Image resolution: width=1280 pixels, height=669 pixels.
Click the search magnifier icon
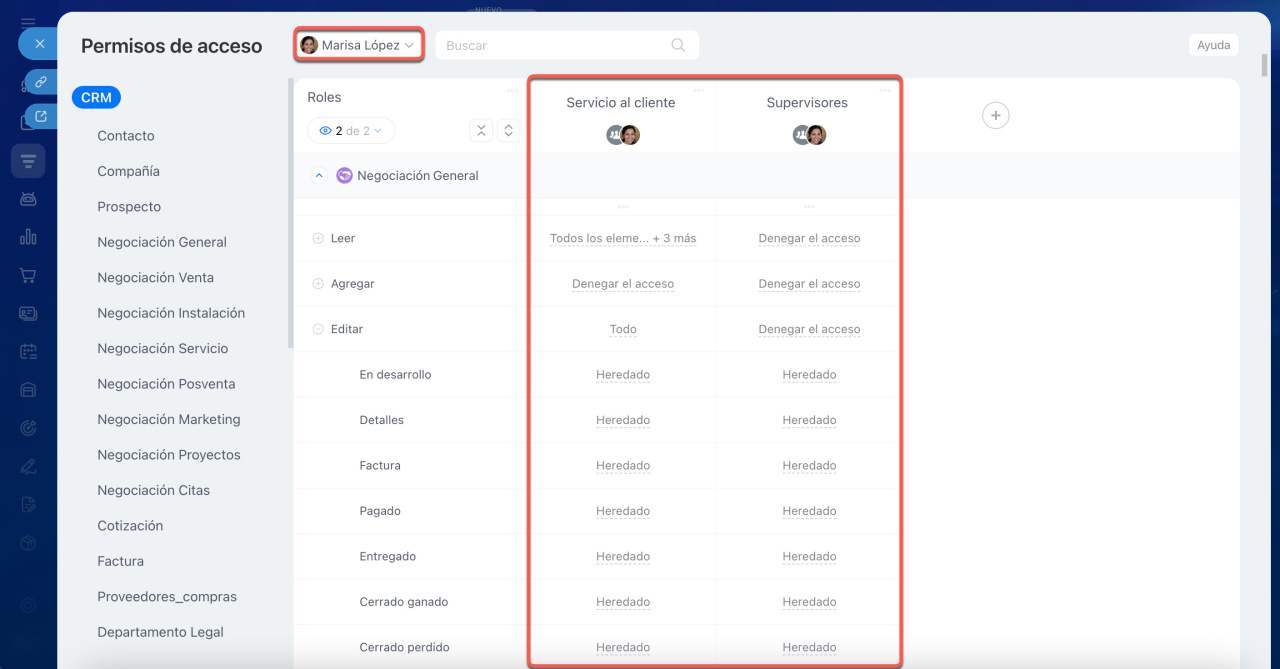click(x=678, y=45)
